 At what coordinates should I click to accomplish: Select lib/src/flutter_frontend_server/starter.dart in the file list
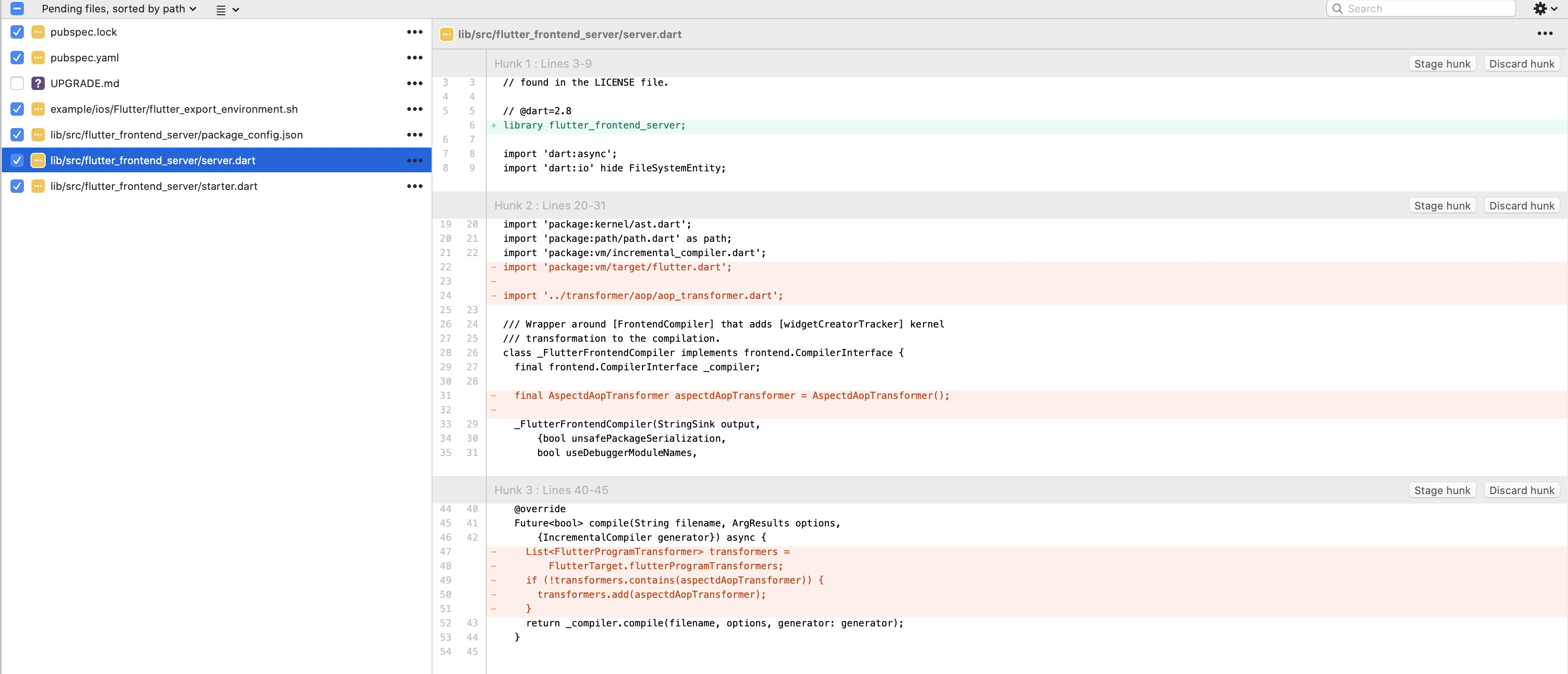153,186
